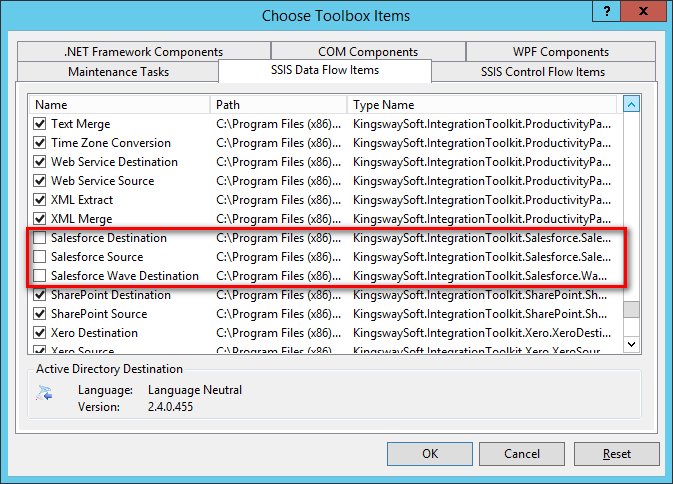Click the vertical scrollbar thumb
673x484 pixels.
click(631, 309)
